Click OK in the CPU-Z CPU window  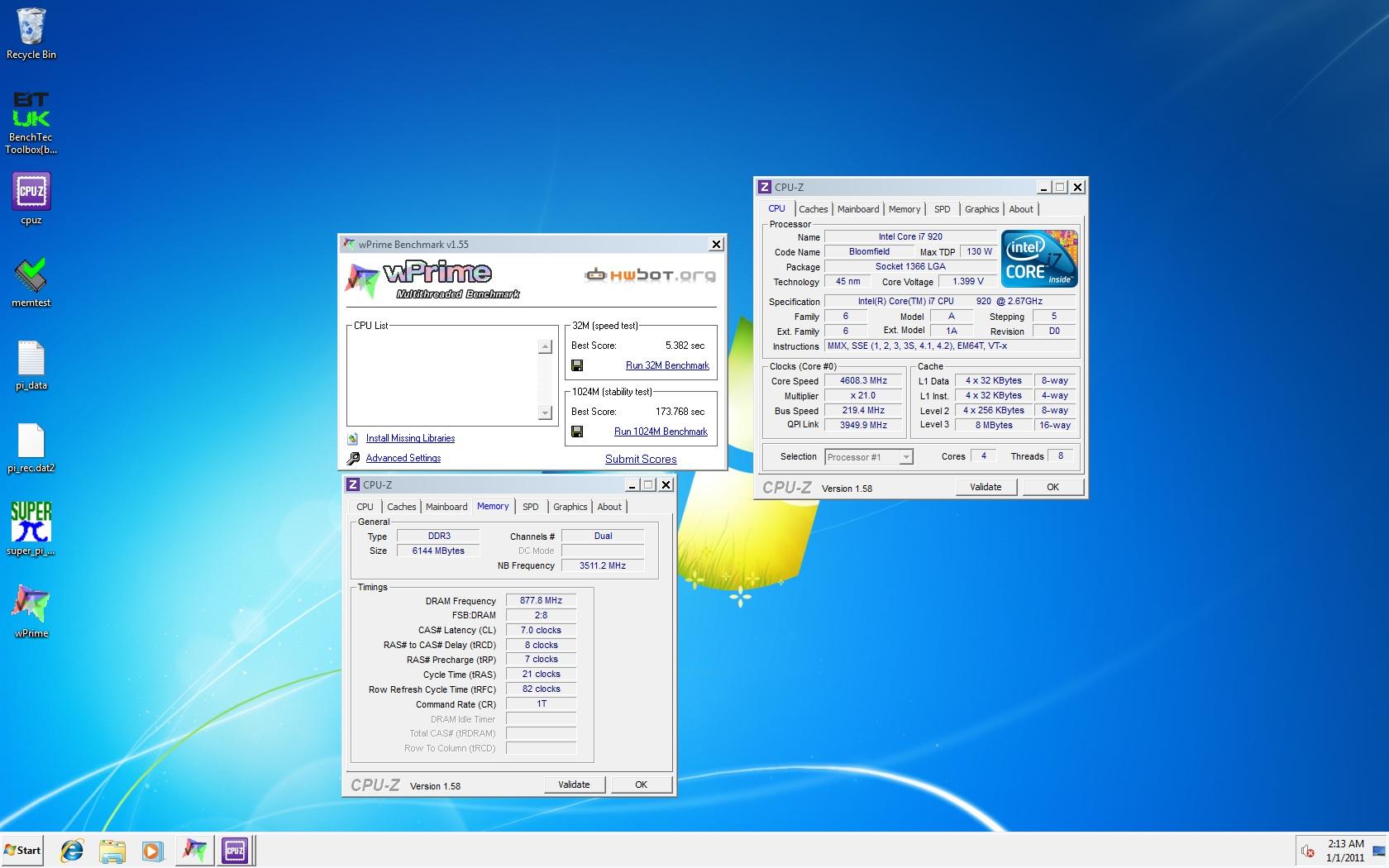1052,487
